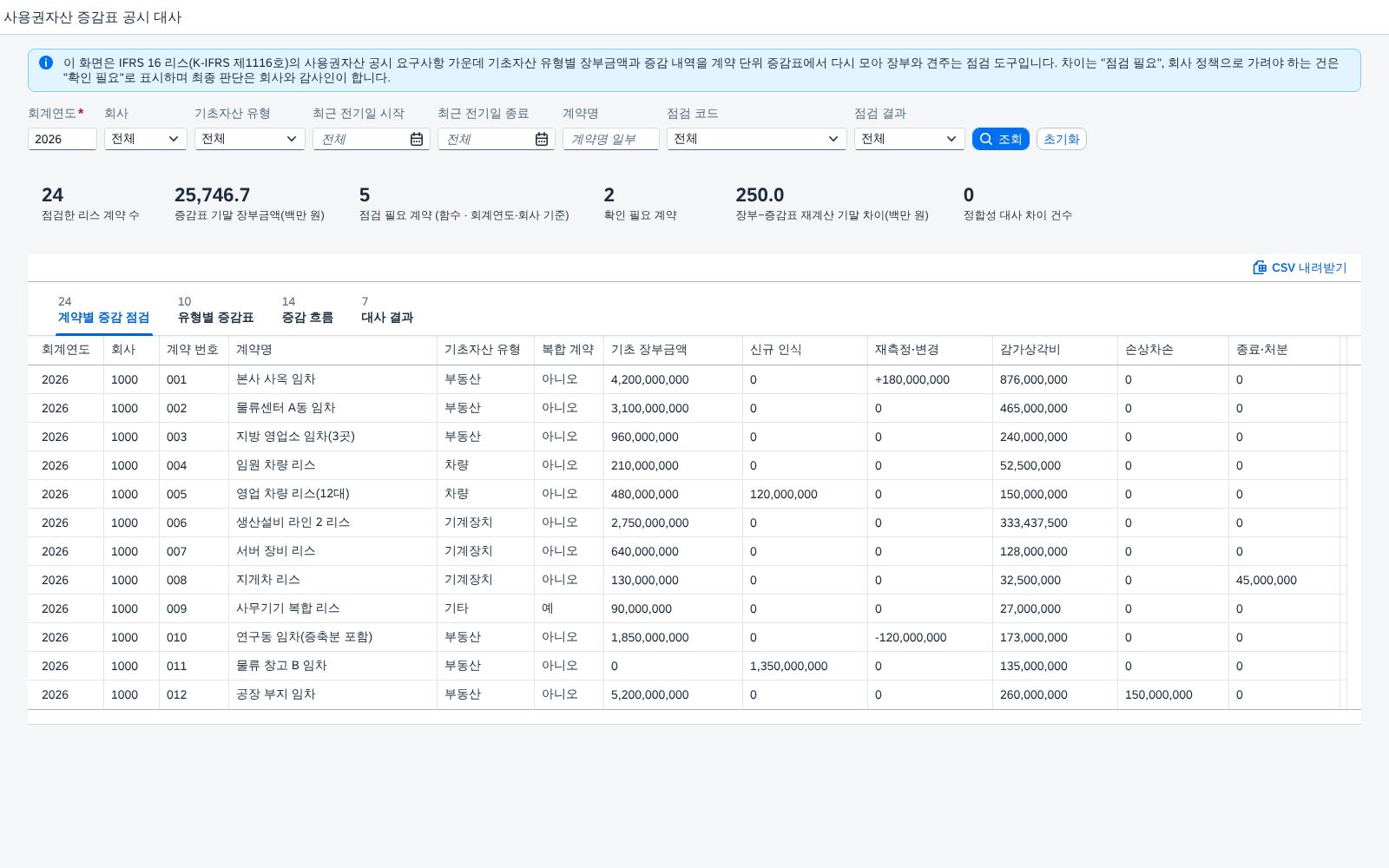Focus the 회계연도 input field
Screen dimensions: 1389x868
pos(63,139)
